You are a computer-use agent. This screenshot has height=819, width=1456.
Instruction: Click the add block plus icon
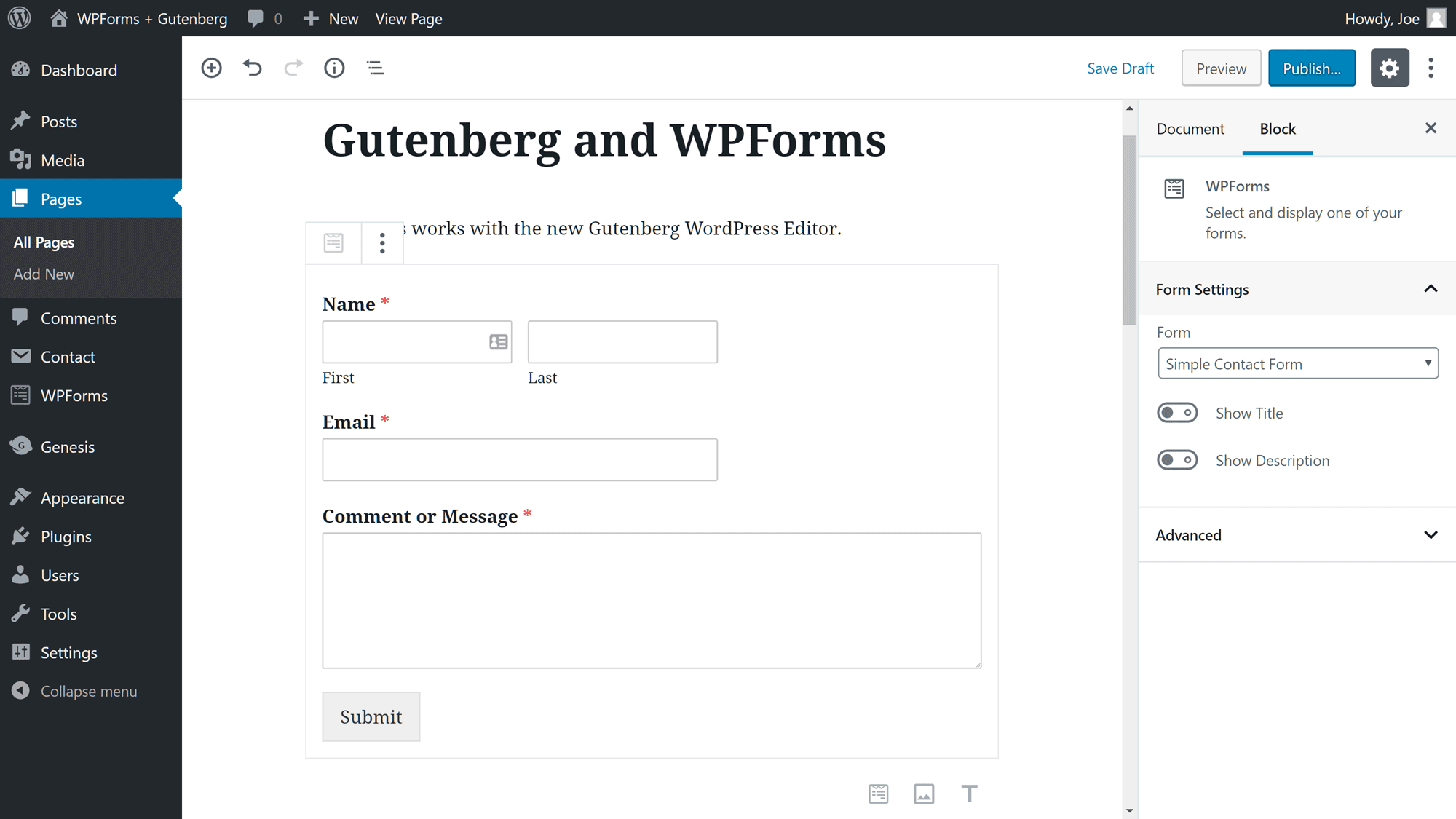211,67
